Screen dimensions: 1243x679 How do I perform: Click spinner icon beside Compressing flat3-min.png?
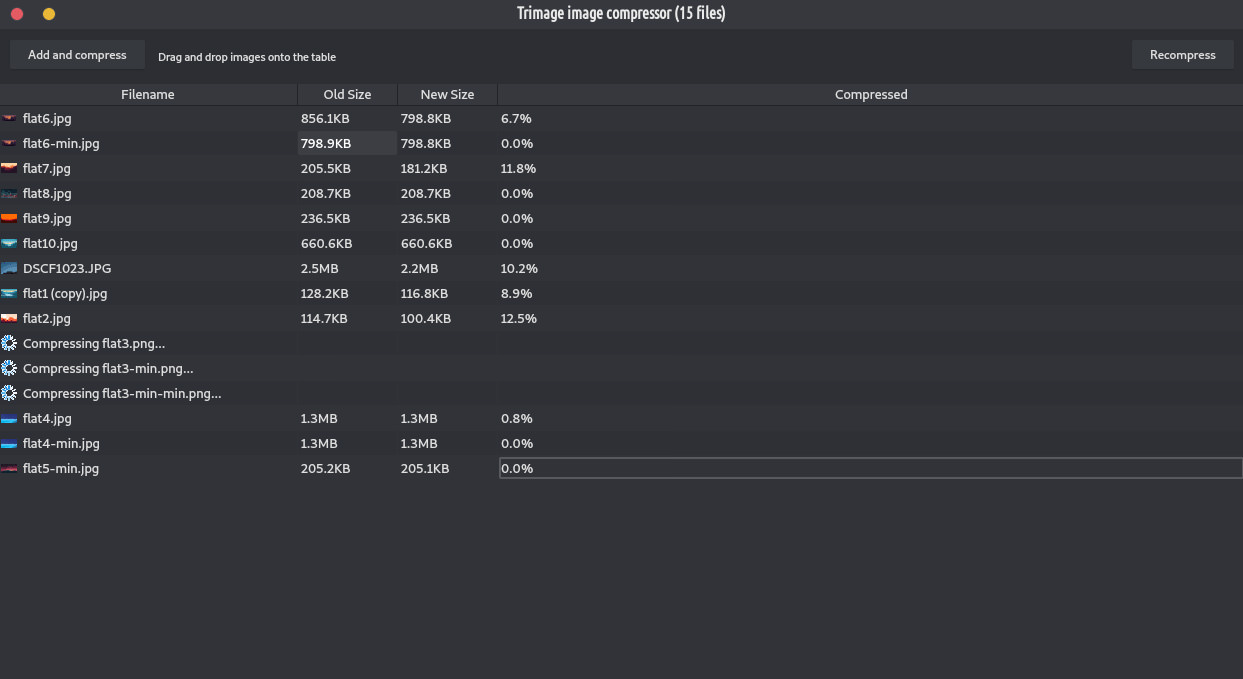(x=9, y=368)
